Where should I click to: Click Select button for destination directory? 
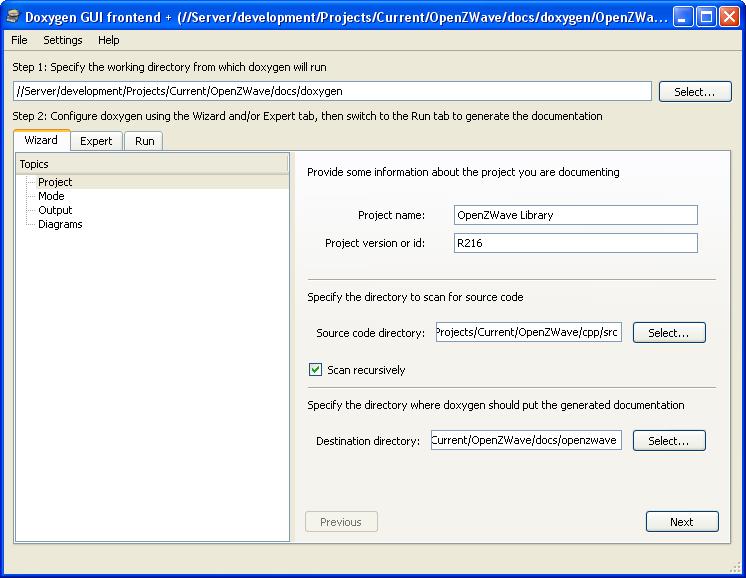tap(669, 441)
